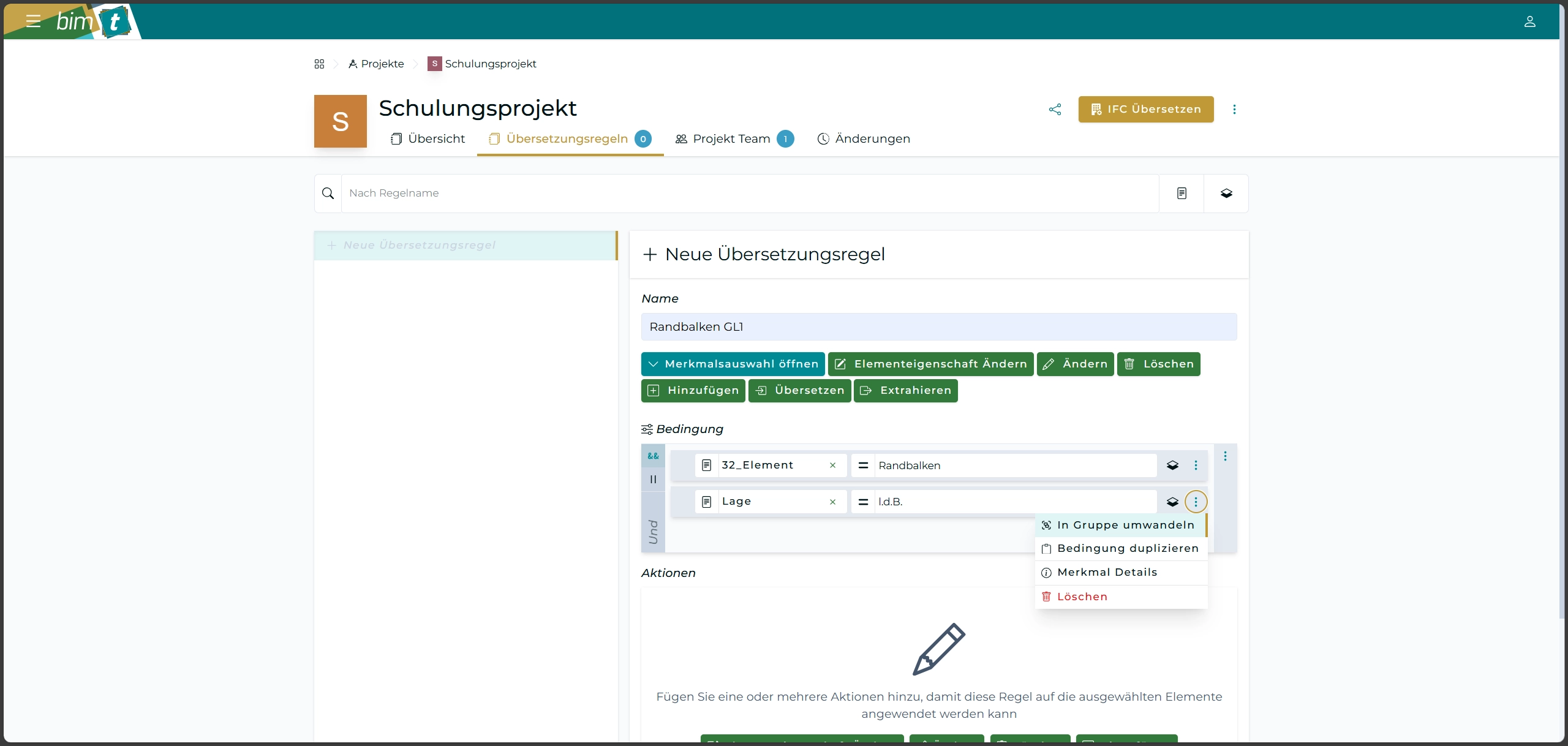This screenshot has width=1568, height=746.
Task: Open the dashboard grid breadcrumb icon
Action: pos(319,64)
